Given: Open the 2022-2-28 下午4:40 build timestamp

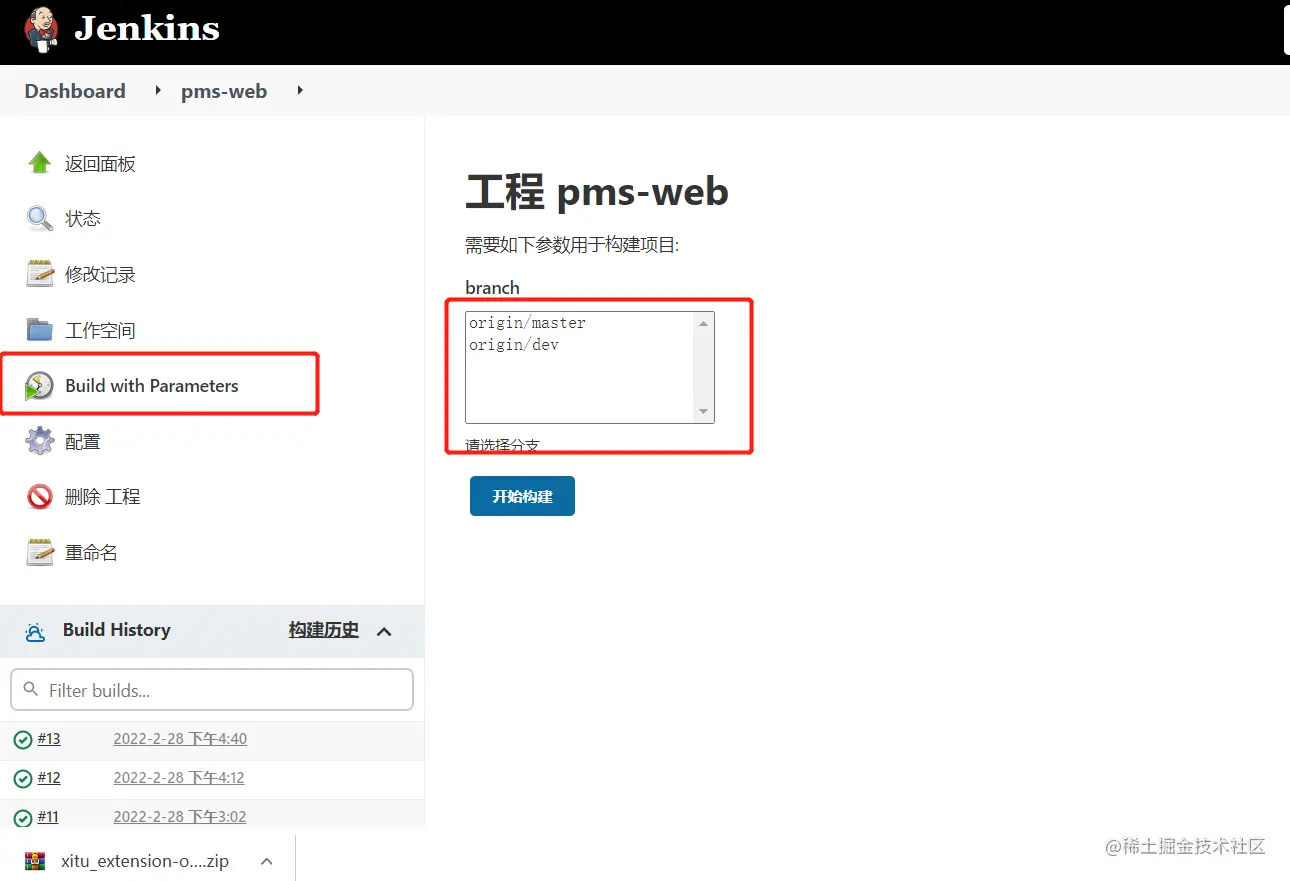Looking at the screenshot, I should coord(180,739).
